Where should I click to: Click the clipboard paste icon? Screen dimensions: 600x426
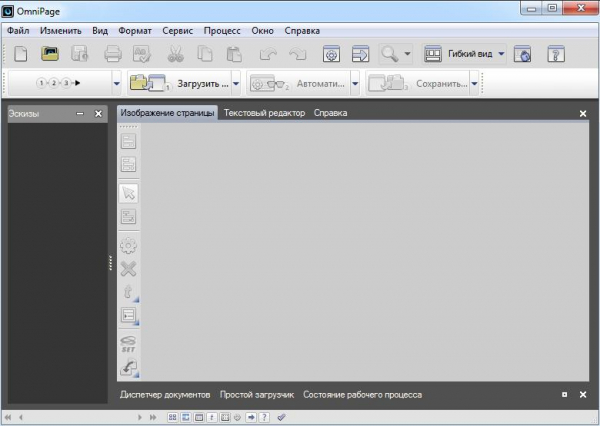pyautogui.click(x=234, y=54)
